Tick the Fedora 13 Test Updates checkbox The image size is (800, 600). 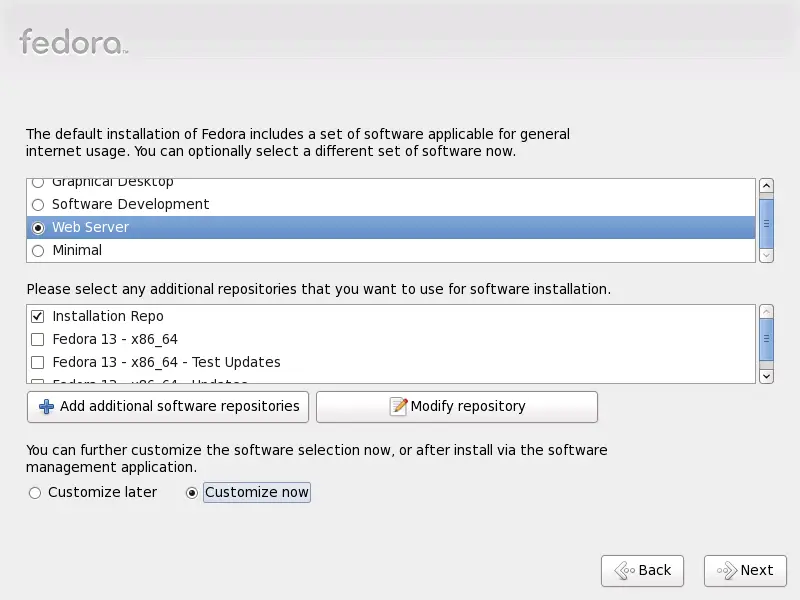[37, 362]
